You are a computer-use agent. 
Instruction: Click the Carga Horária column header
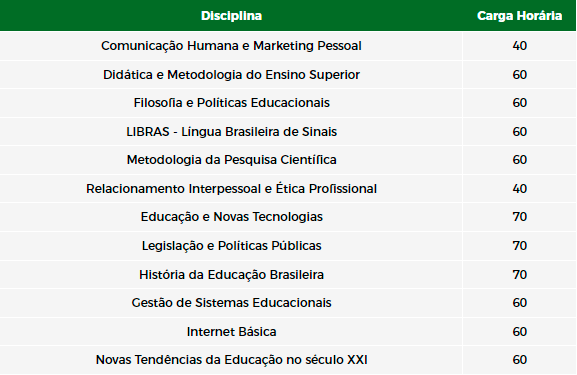coord(519,16)
